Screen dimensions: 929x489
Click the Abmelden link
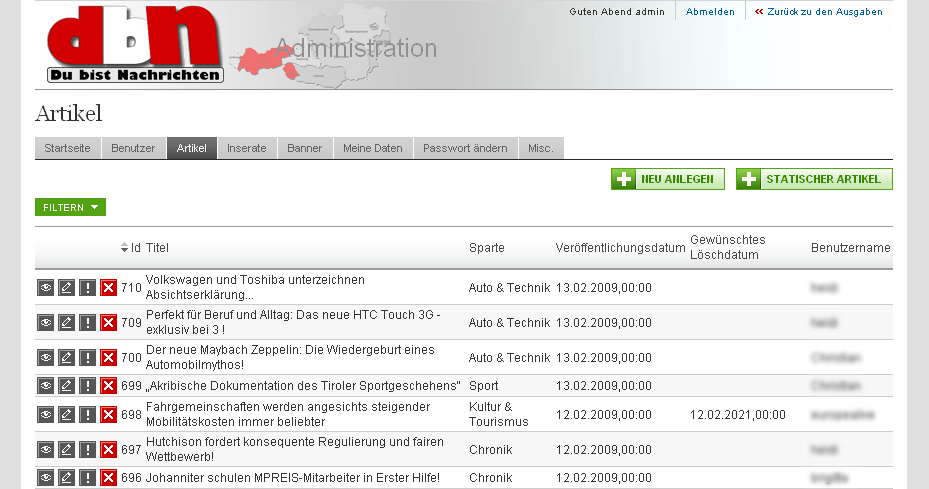(710, 12)
